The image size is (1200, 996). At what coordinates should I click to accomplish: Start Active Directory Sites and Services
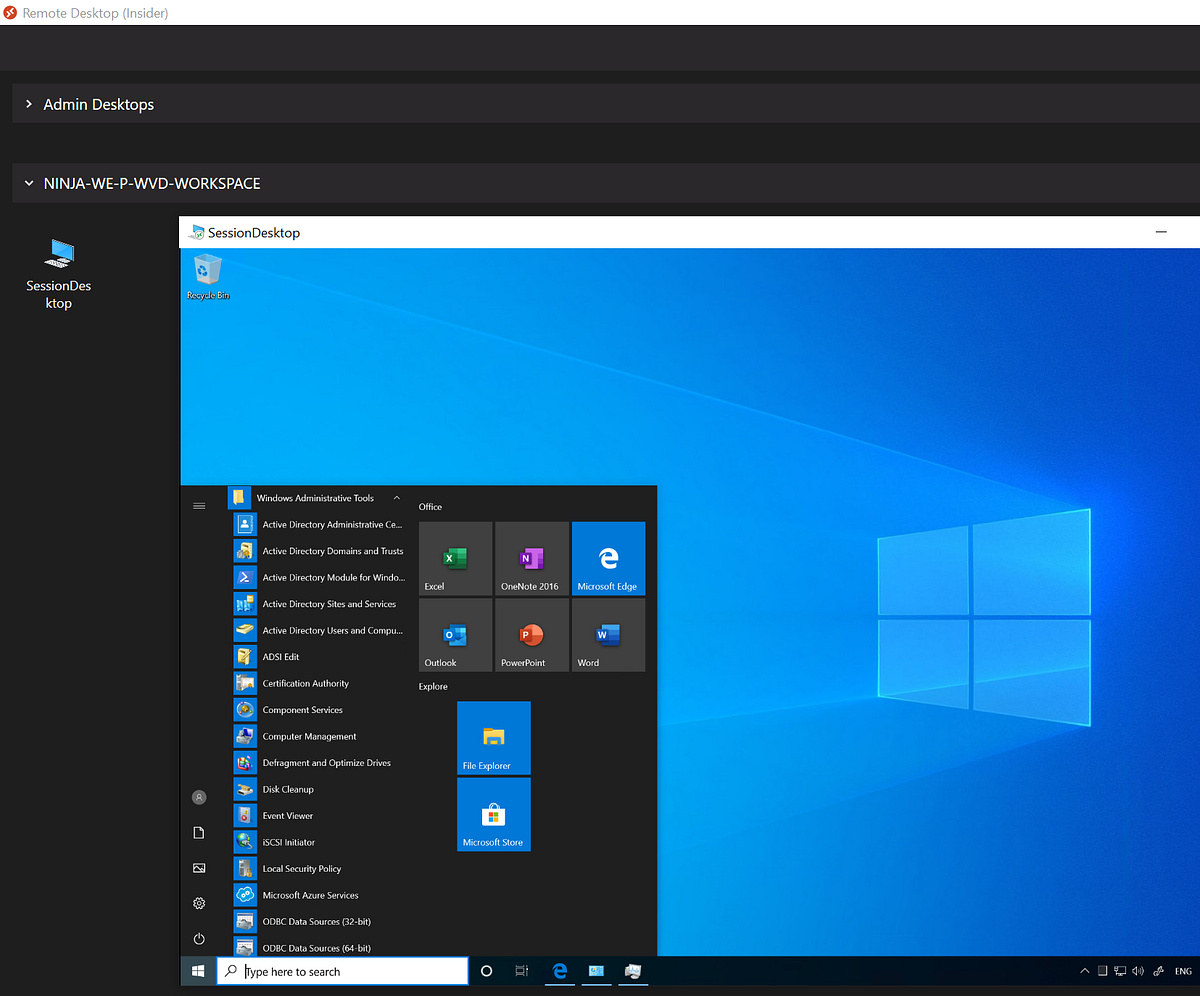tap(318, 604)
